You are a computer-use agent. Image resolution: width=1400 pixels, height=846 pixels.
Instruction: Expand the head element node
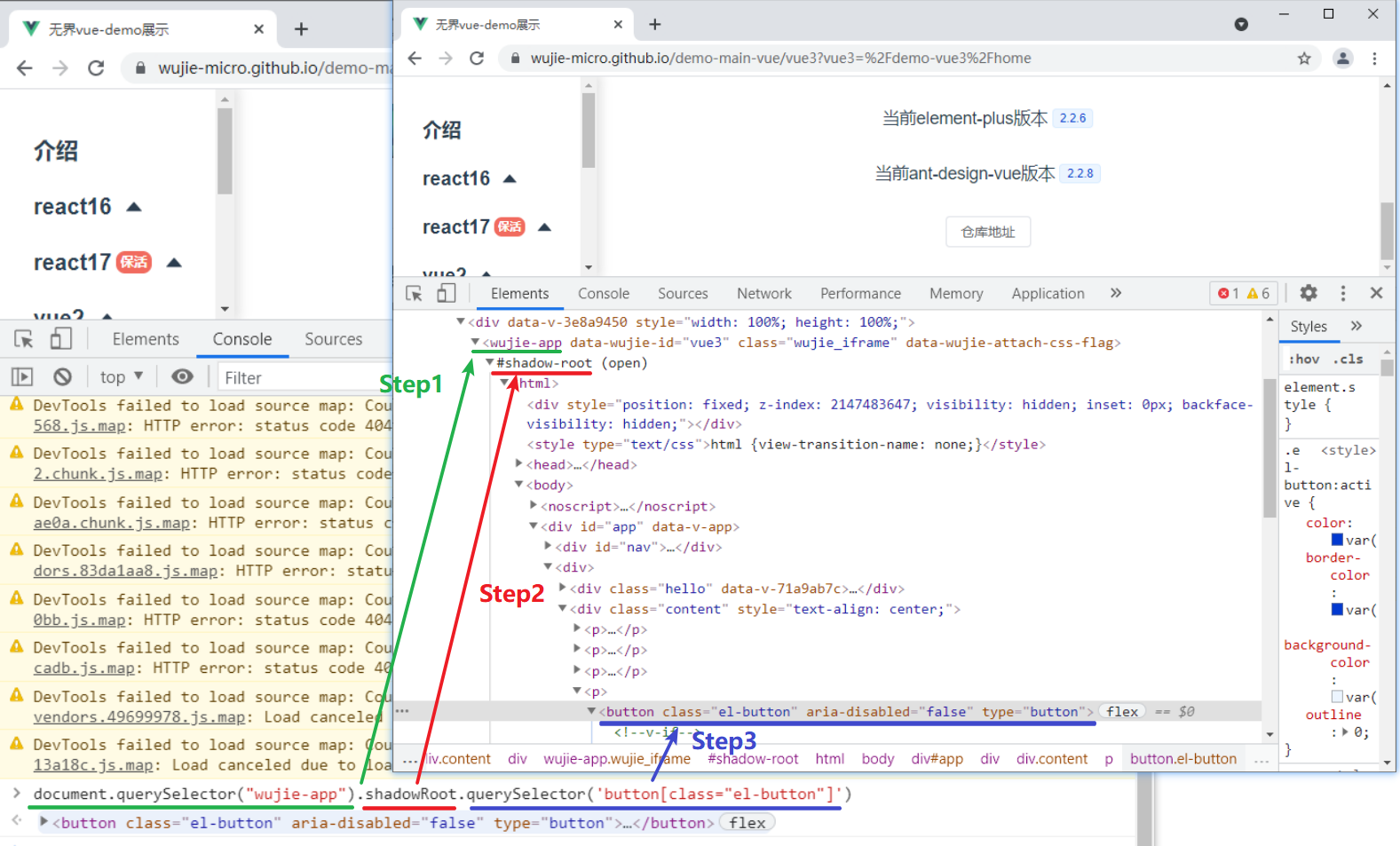[x=519, y=463]
